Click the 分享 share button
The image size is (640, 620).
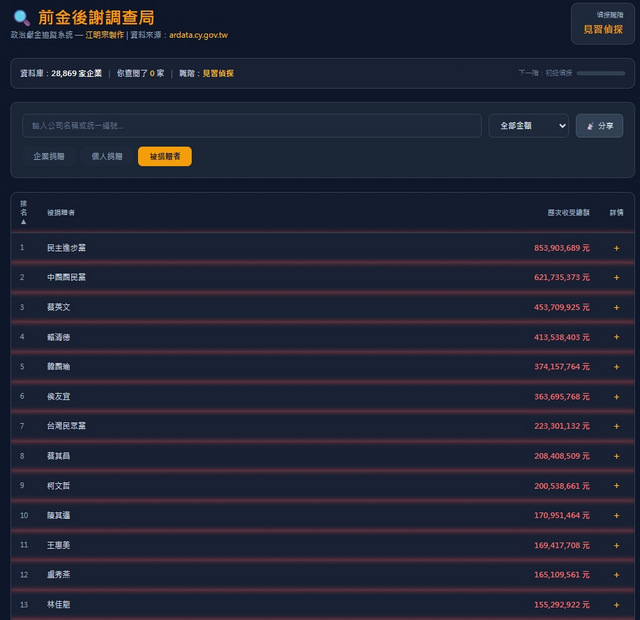coord(599,126)
